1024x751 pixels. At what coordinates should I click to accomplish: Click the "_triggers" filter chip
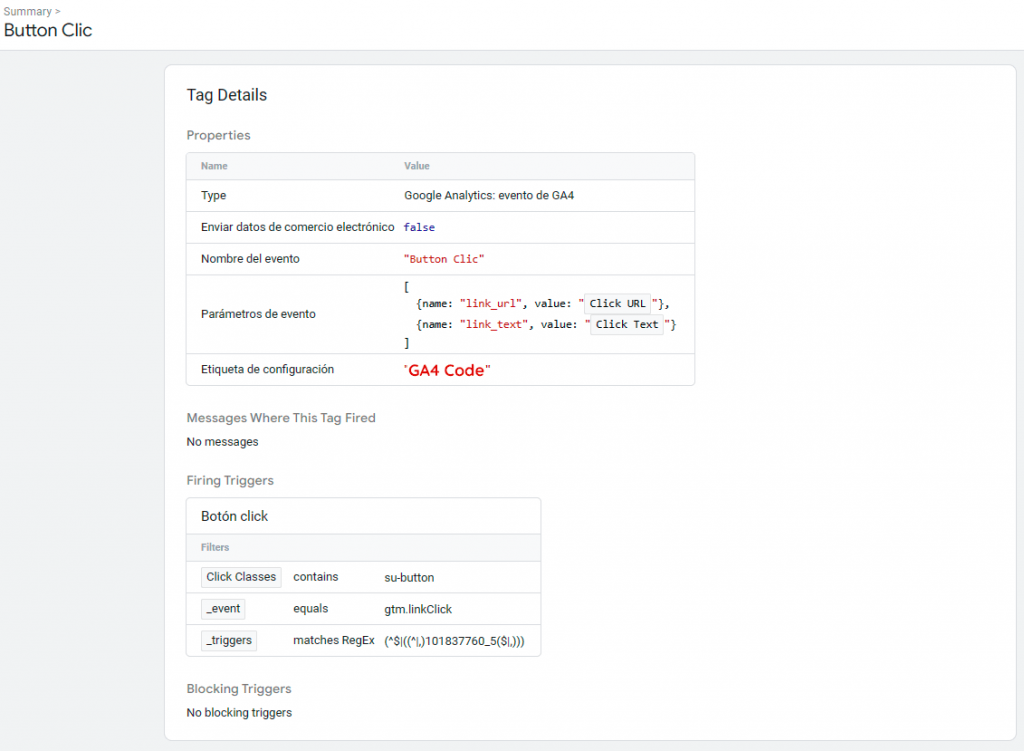[228, 640]
